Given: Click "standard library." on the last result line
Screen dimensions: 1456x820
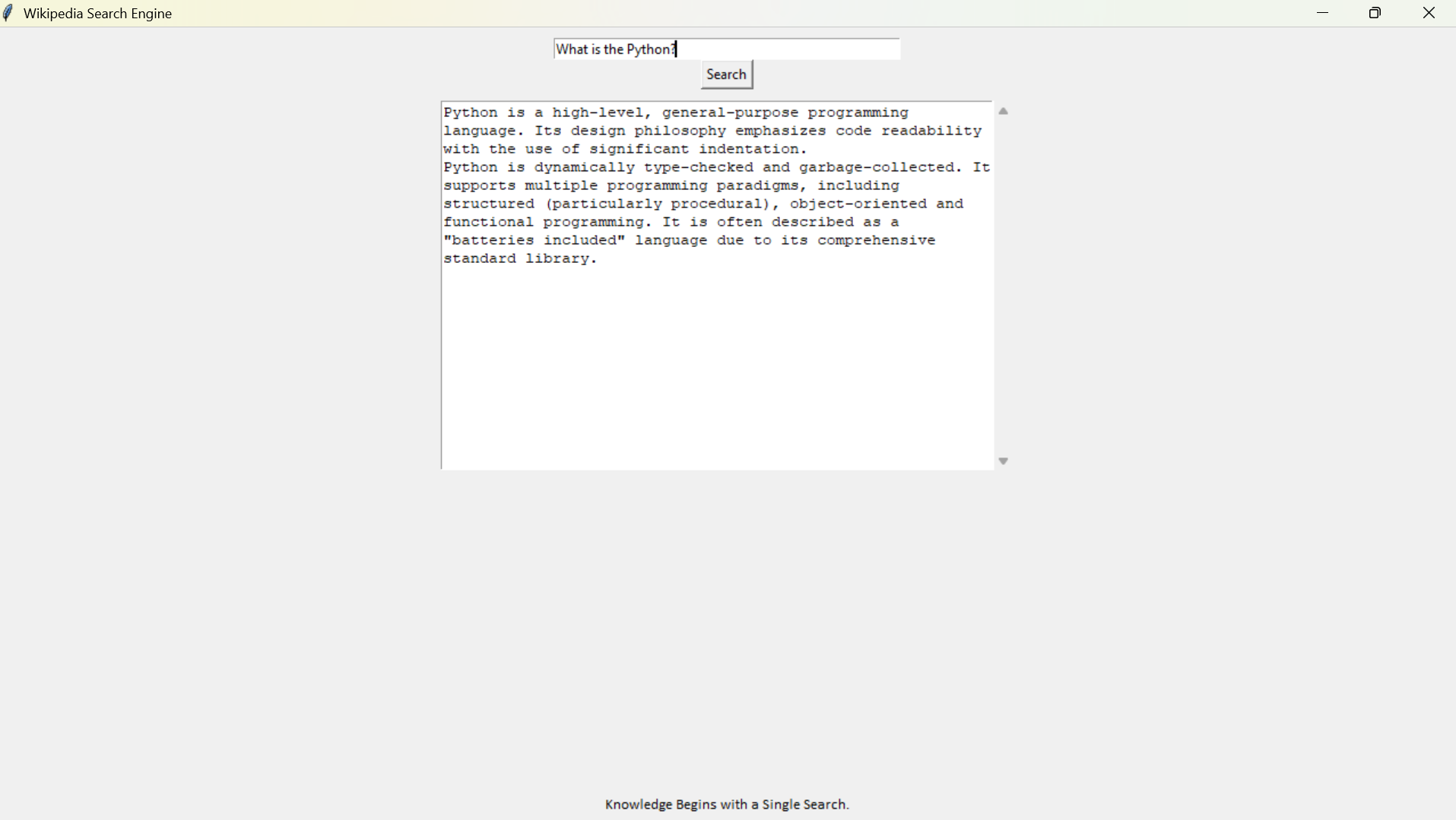Looking at the screenshot, I should coord(520,258).
